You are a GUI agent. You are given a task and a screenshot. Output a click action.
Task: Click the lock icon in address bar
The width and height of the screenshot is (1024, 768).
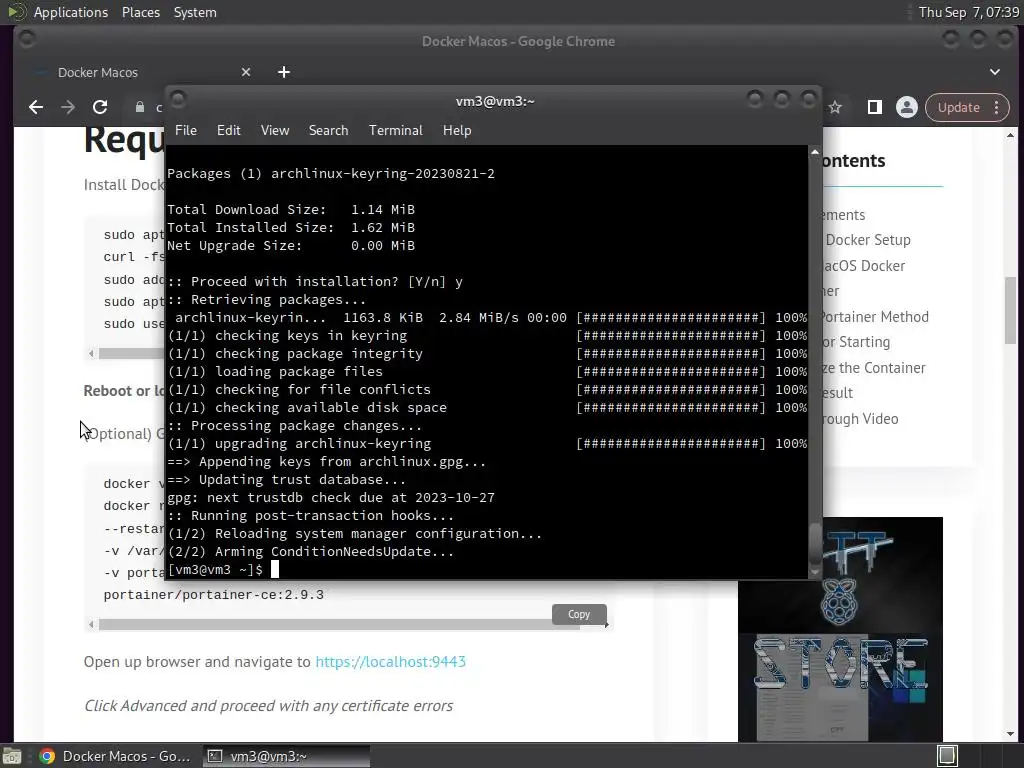140,107
